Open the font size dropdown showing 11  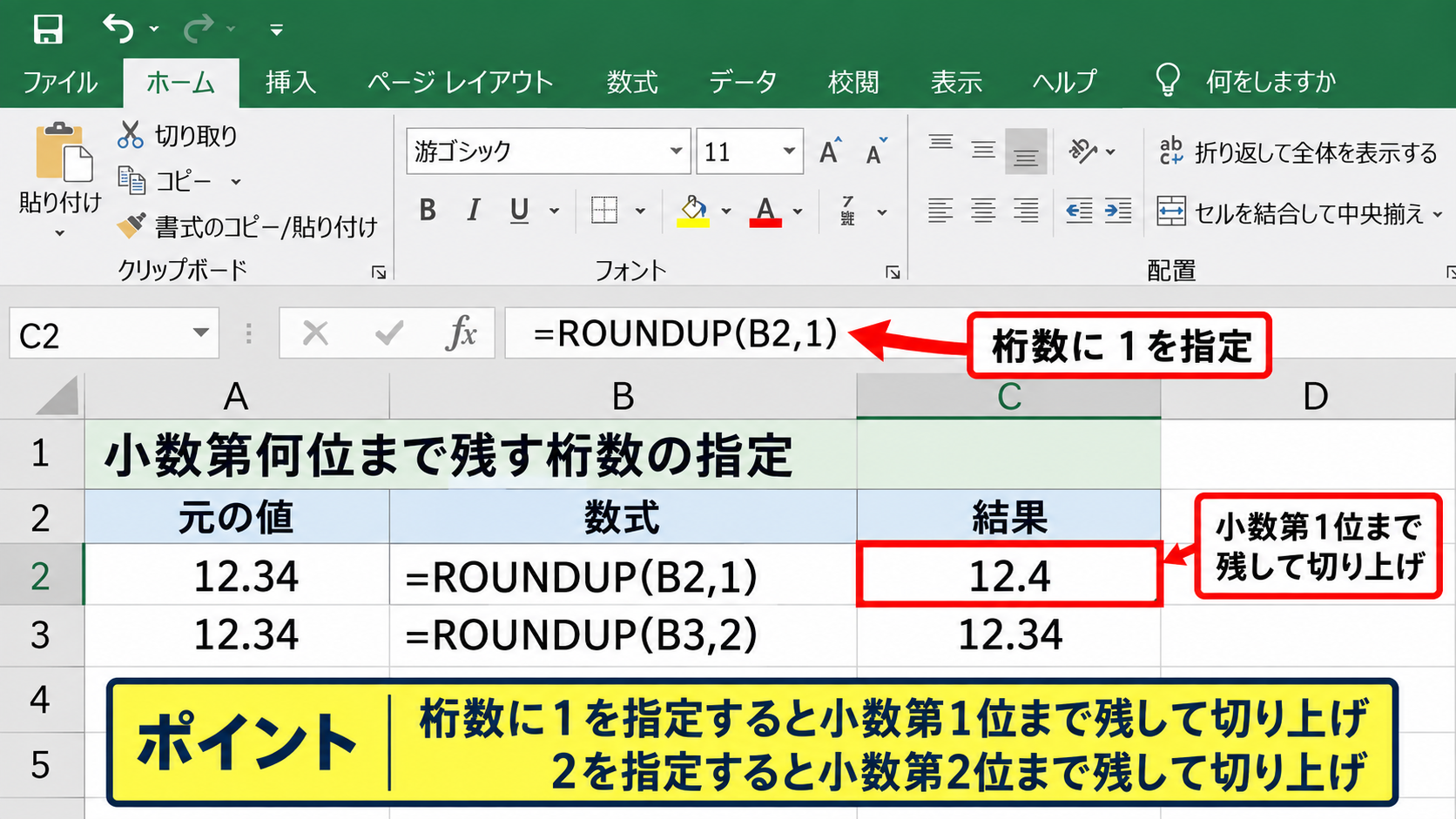tap(789, 151)
